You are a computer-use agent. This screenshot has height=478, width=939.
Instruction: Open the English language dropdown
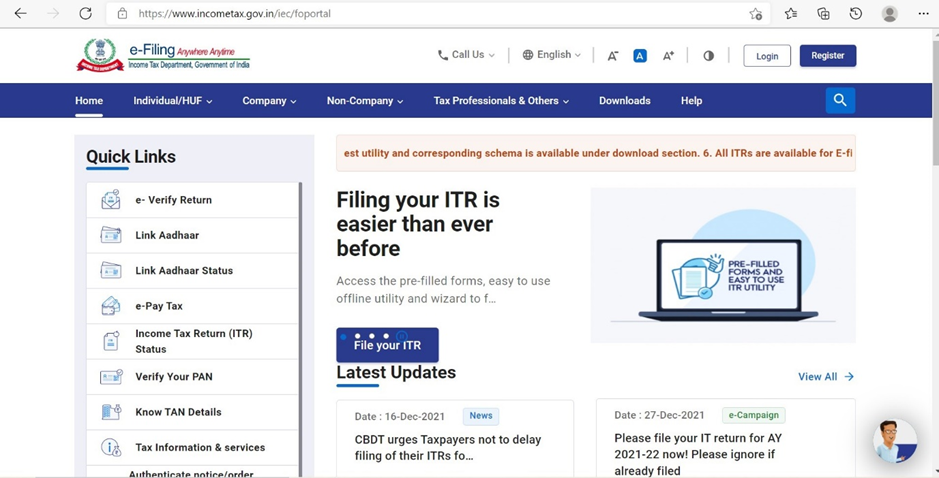pos(552,55)
